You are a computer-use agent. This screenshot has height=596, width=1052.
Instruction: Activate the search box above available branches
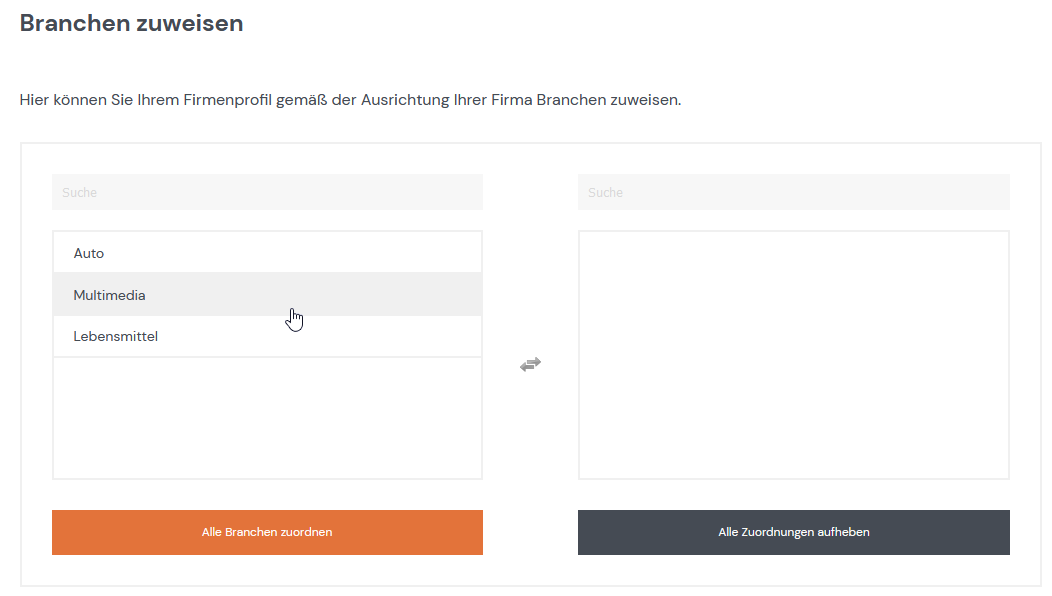(267, 192)
